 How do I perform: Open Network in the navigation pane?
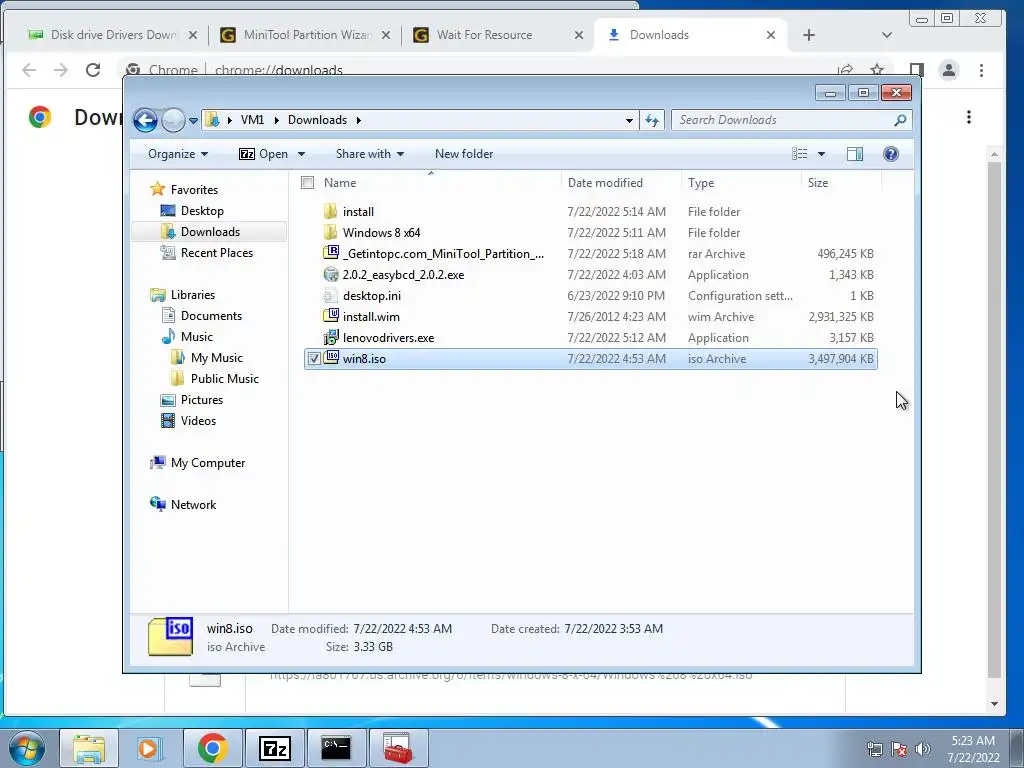[x=193, y=504]
